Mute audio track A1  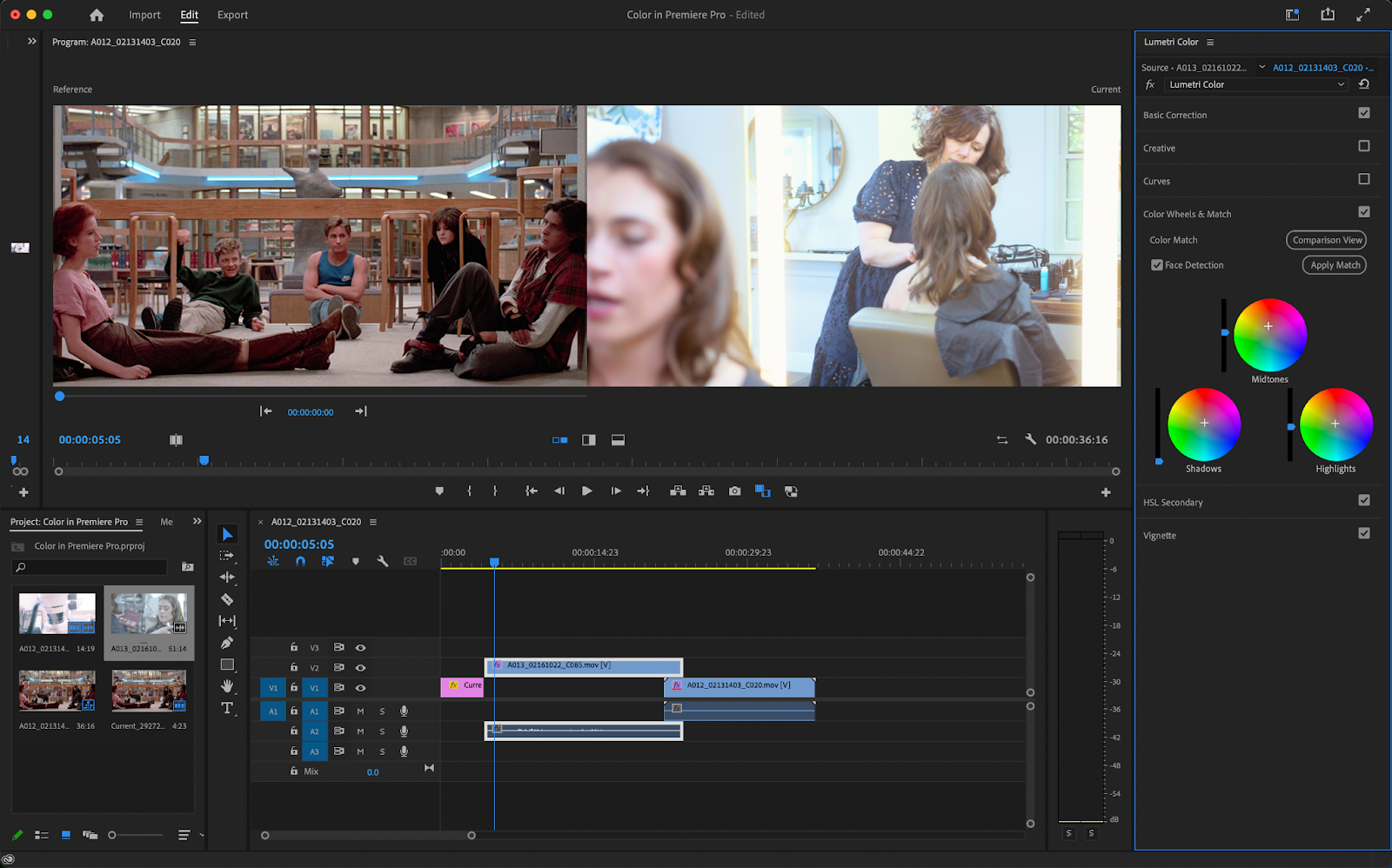click(x=360, y=711)
